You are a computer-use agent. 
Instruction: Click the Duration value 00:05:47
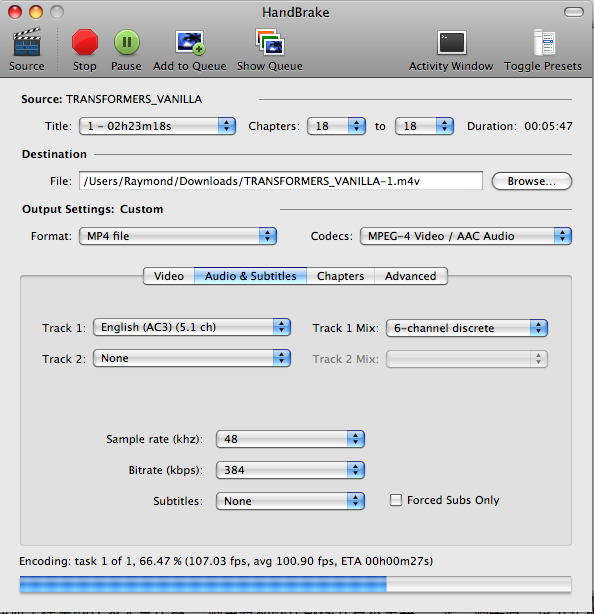(548, 126)
